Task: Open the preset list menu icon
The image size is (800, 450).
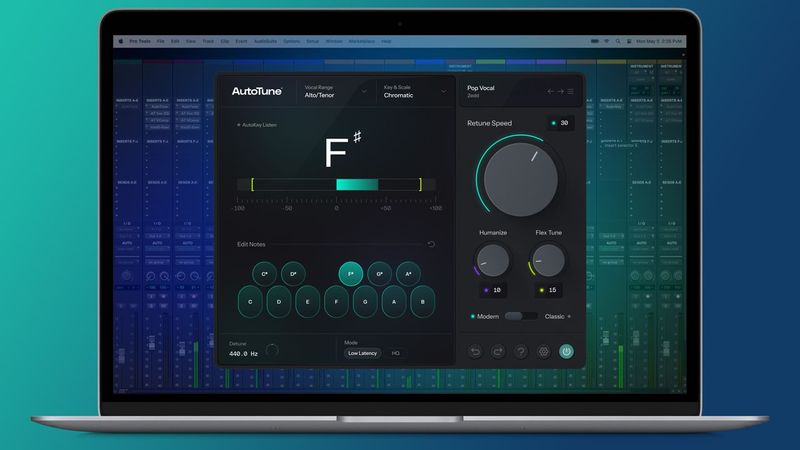Action: [570, 91]
